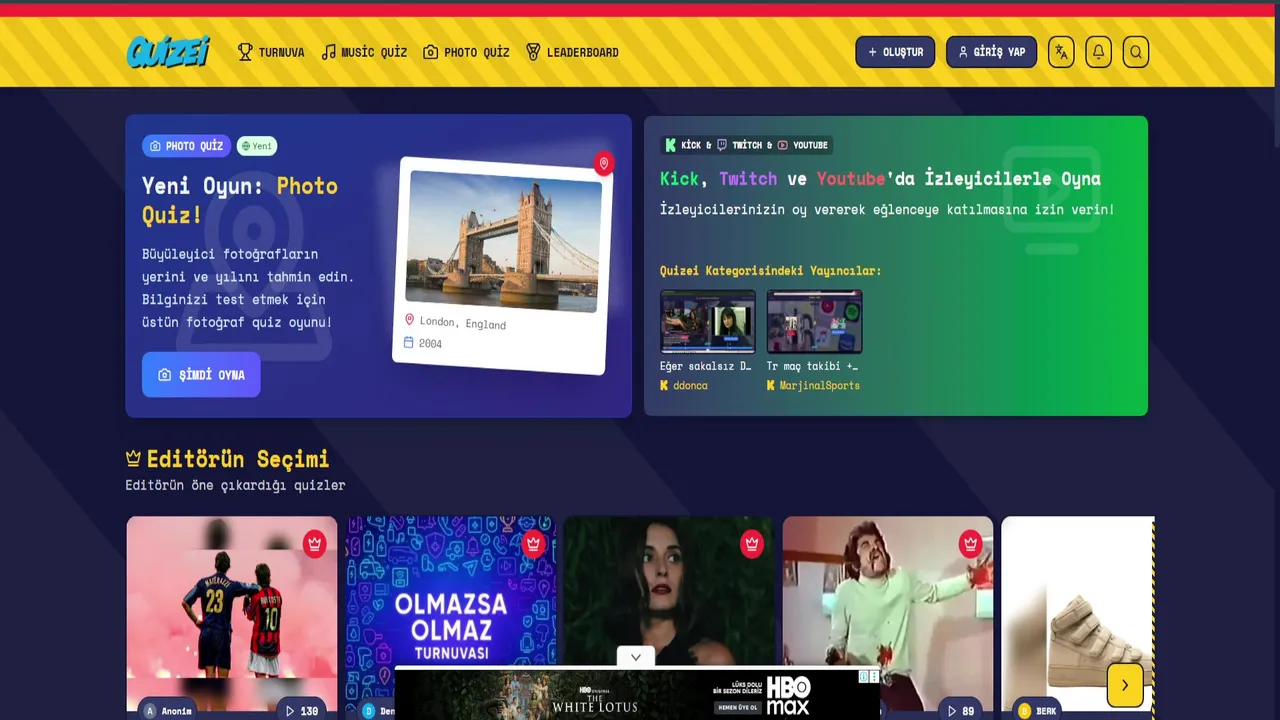Click the Hemen Üye Ol ad button

coord(738,707)
